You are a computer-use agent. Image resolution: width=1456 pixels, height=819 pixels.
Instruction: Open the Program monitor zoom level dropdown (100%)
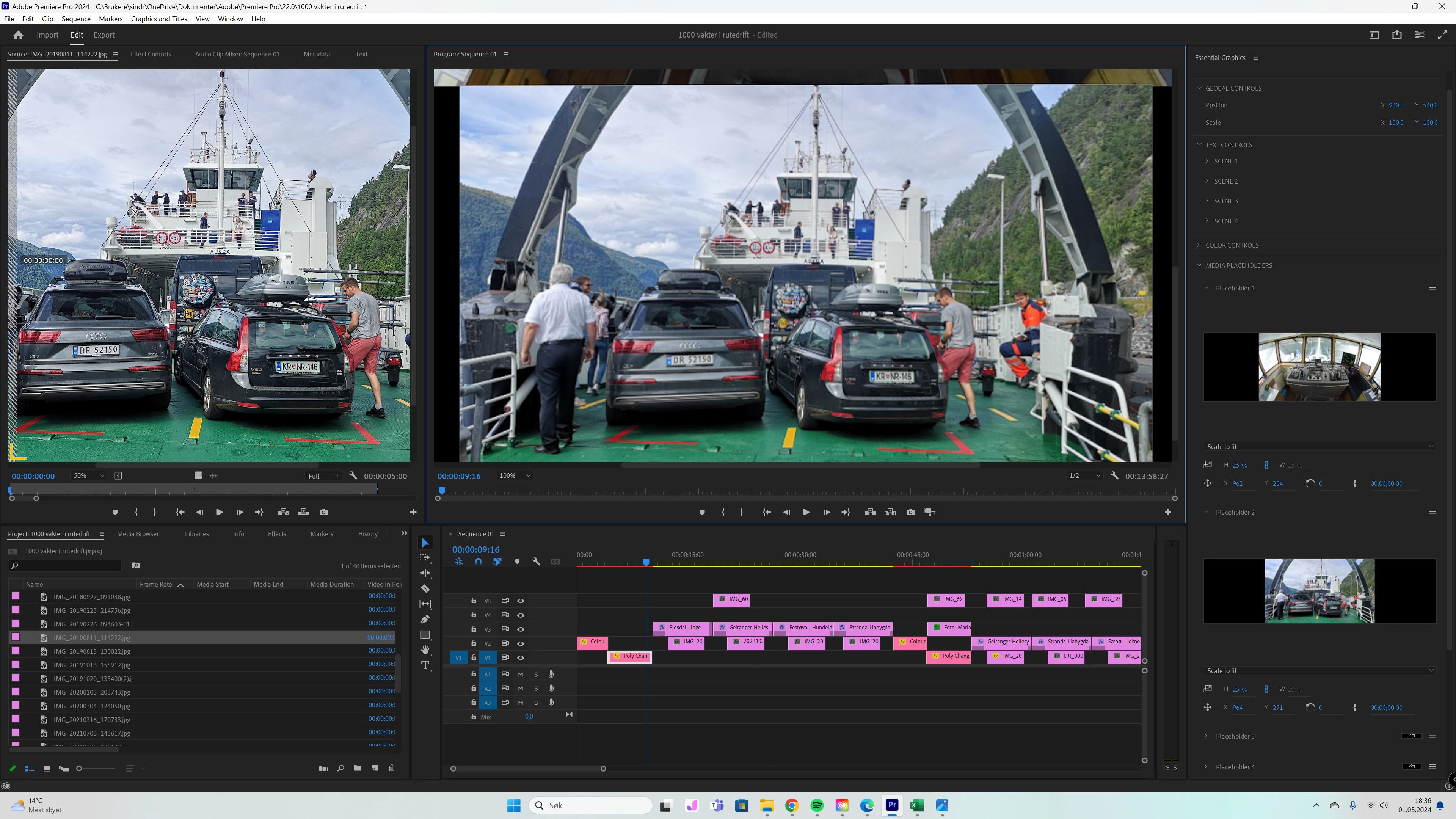514,475
